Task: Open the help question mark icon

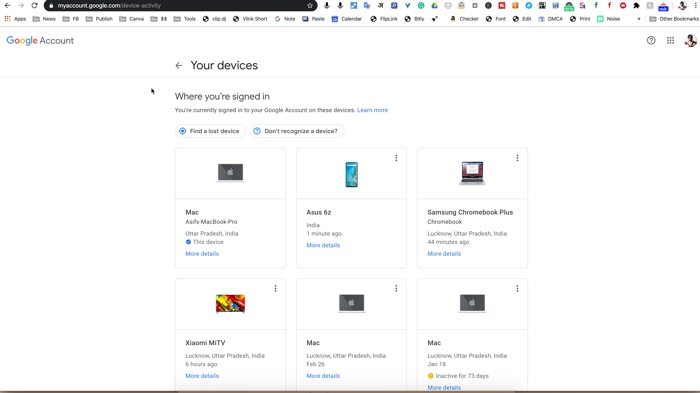Action: pos(651,41)
